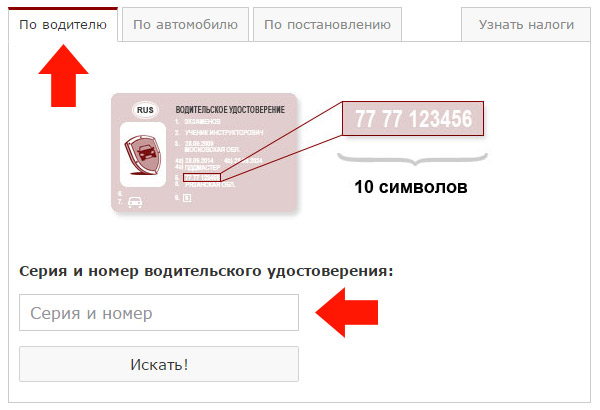Click the По водителю tab
The image size is (600, 410).
[63, 25]
